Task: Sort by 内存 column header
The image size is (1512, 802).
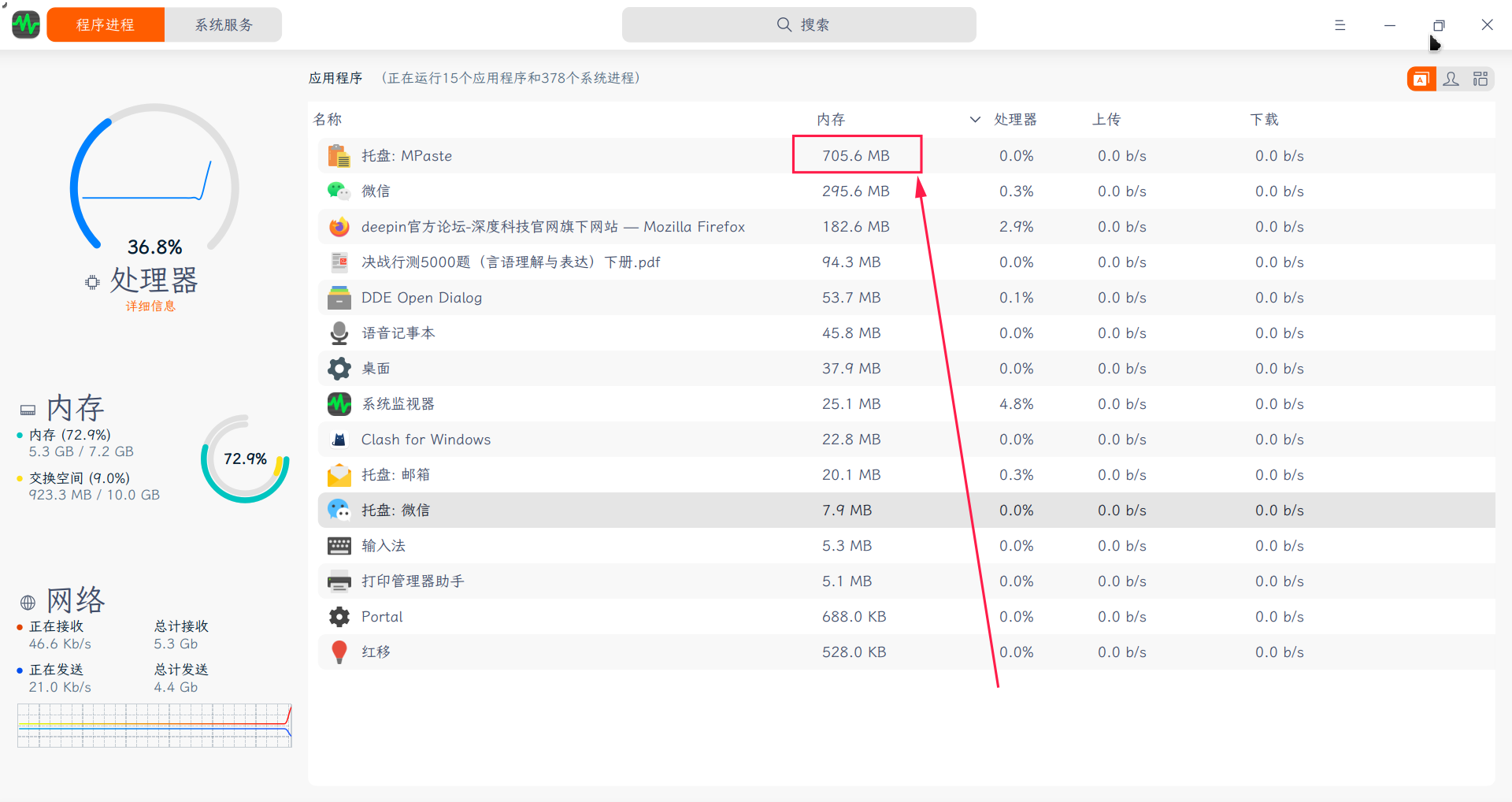Action: (831, 119)
